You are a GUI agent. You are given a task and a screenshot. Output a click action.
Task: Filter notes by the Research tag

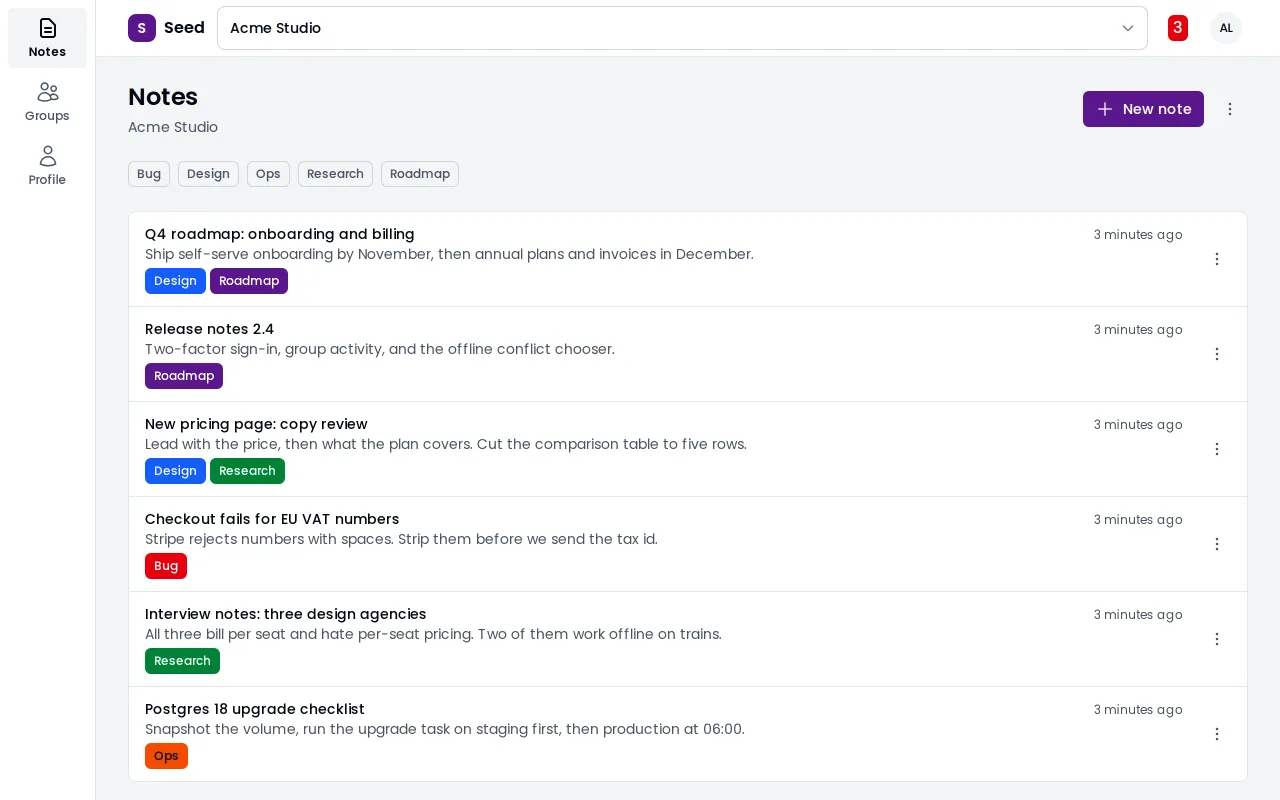[335, 174]
